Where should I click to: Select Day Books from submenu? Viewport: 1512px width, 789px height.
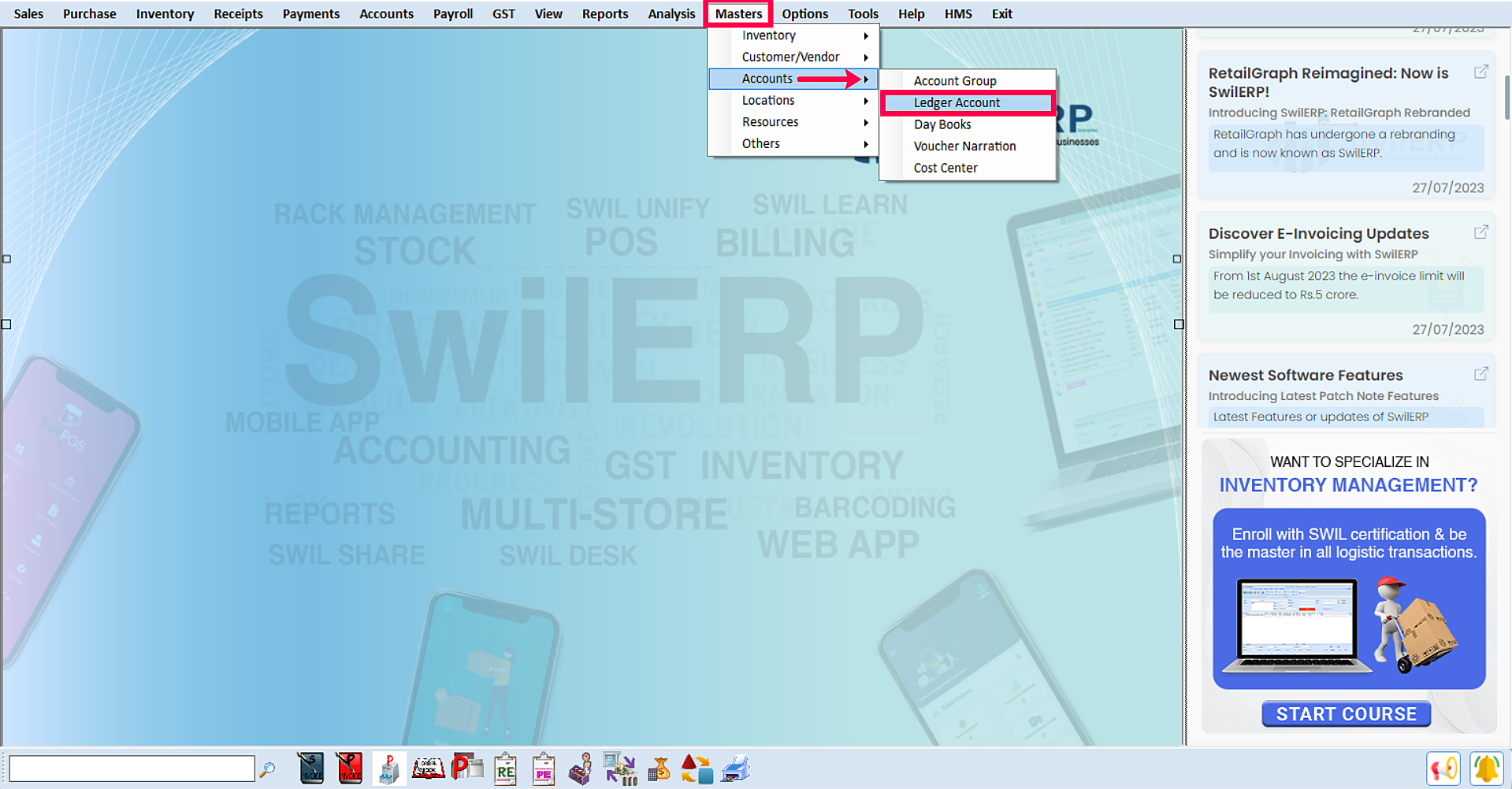point(968,124)
